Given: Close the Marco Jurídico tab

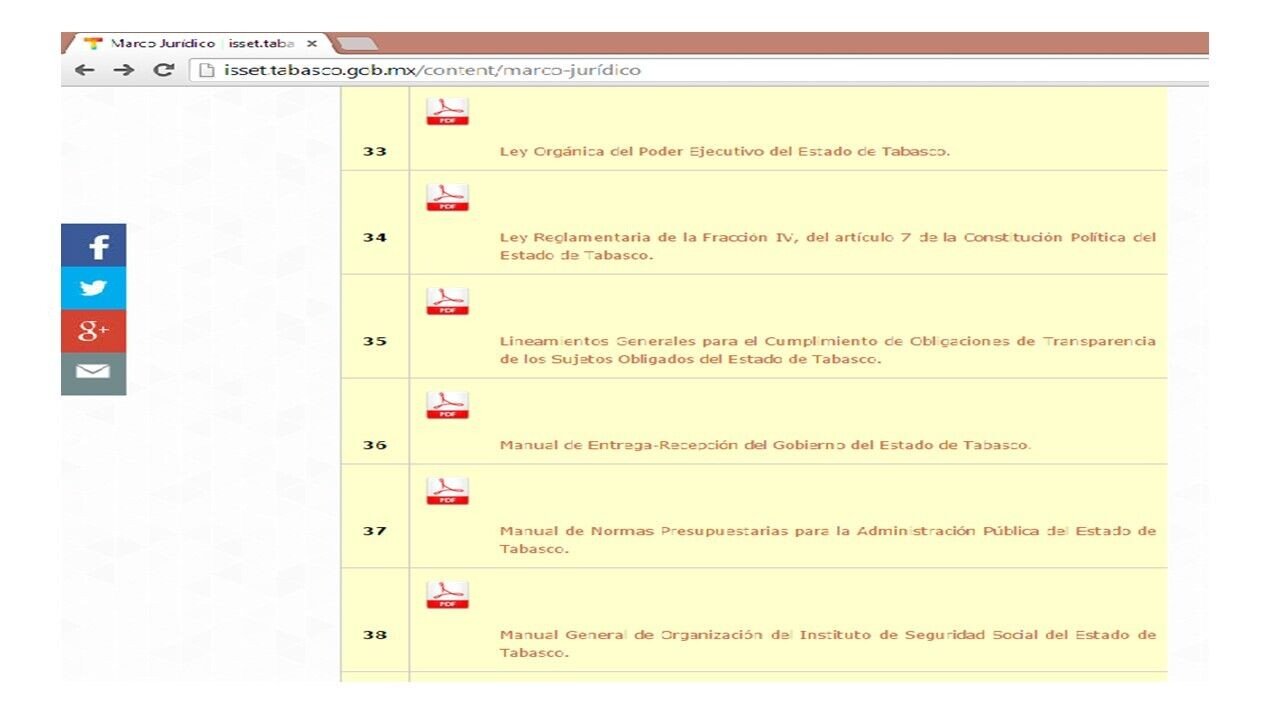Looking at the screenshot, I should [x=312, y=44].
